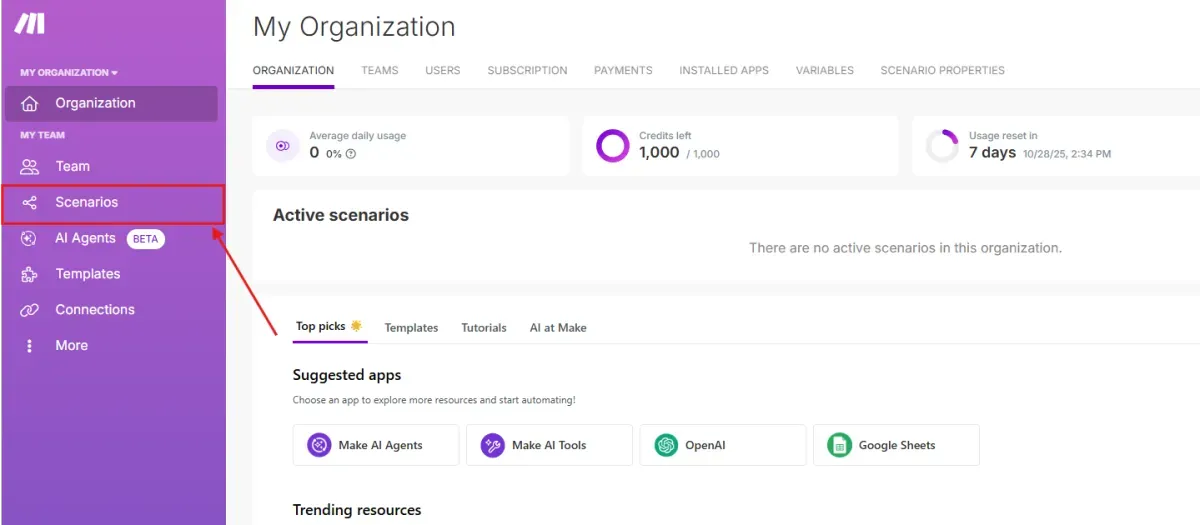The height and width of the screenshot is (525, 1200).
Task: Click the AI Agents icon in the sidebar
Action: [30, 239]
